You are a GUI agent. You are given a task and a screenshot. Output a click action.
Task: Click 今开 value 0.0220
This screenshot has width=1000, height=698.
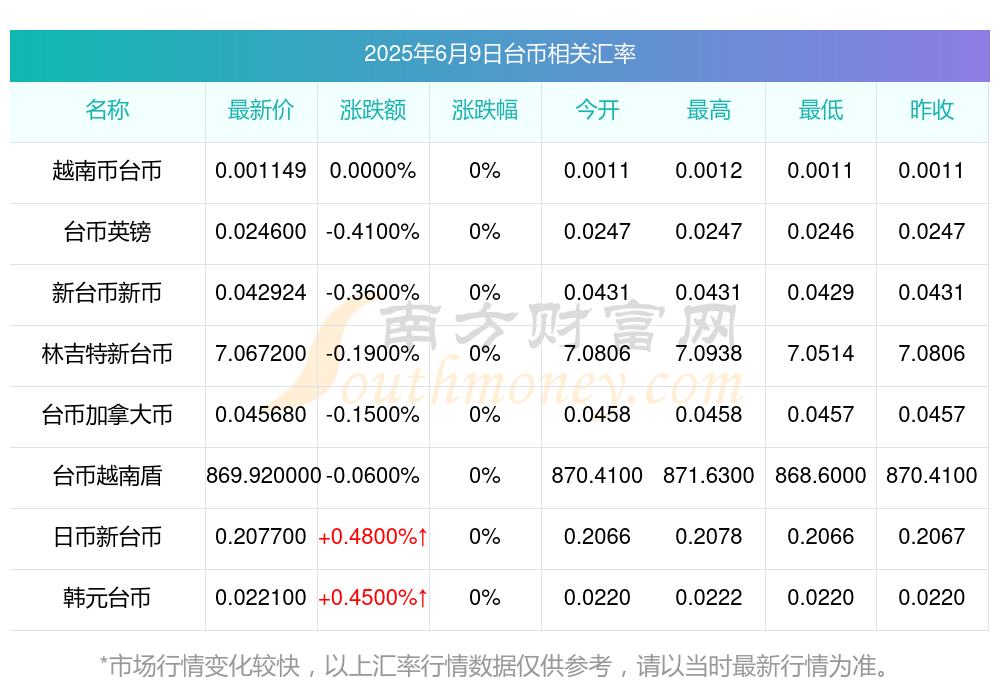tap(597, 598)
